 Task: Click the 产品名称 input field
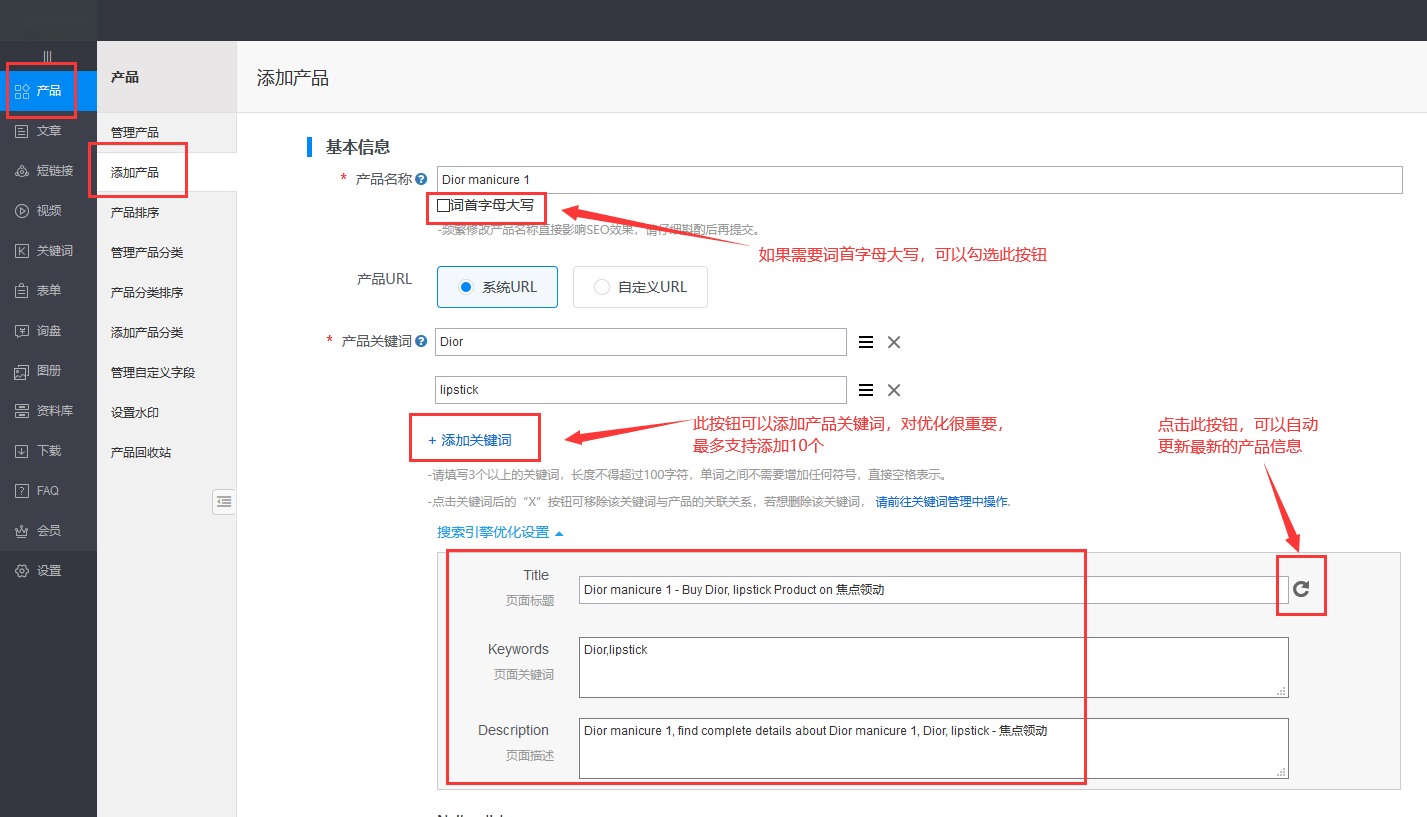point(918,180)
